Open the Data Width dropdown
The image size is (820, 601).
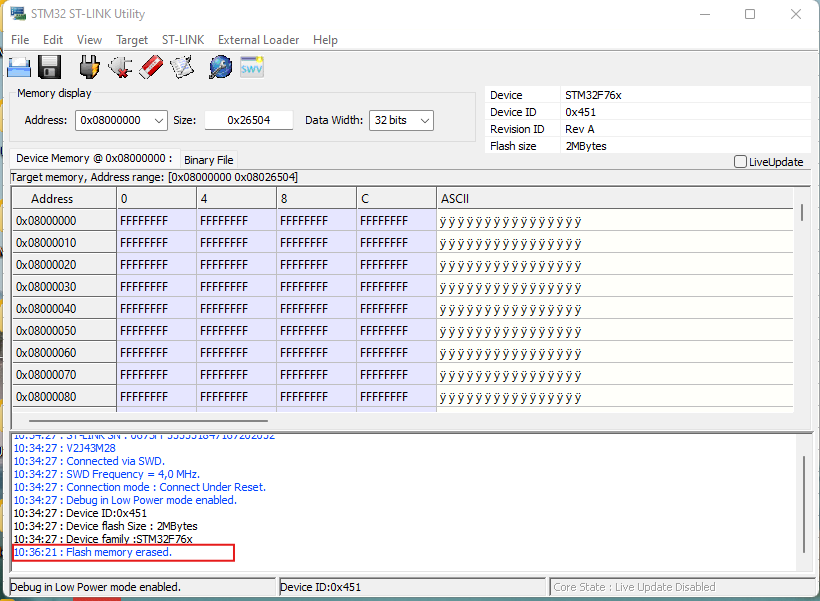(424, 120)
